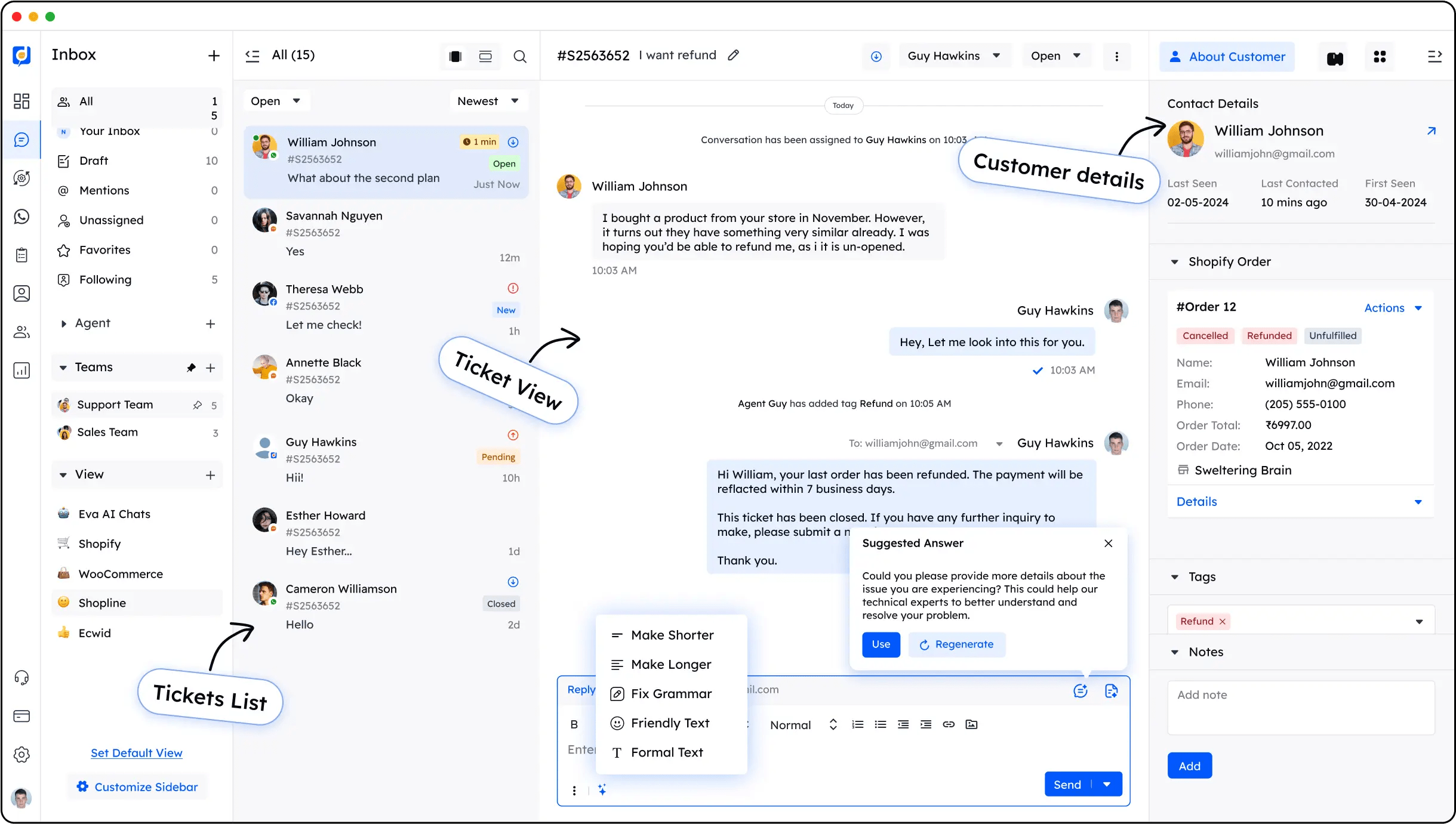Screen dimensions: 1456x824
Task: Click insert image icon in reply toolbar
Action: 971,724
